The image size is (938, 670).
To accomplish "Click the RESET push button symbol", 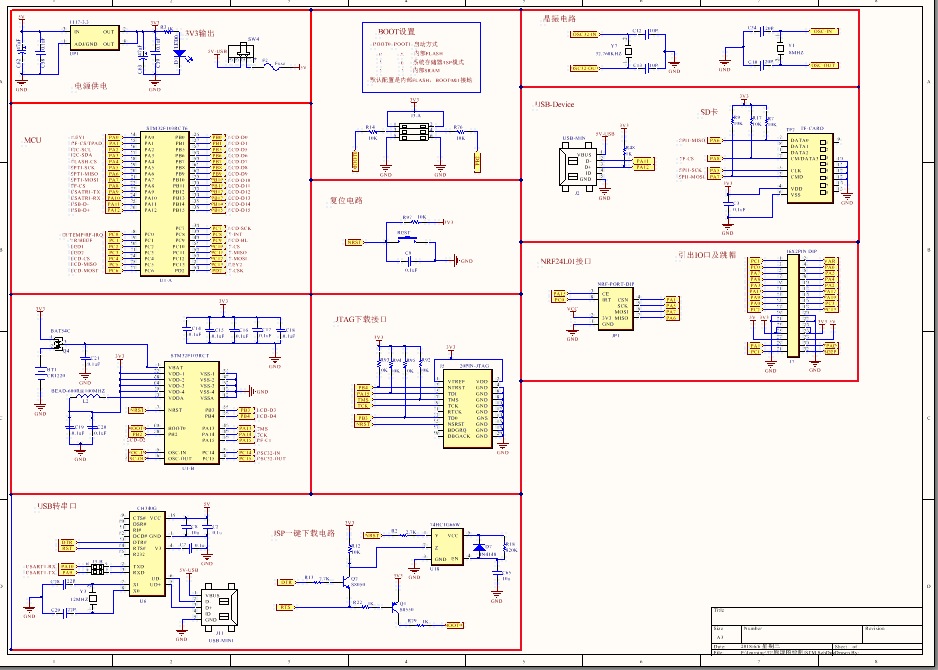I will (x=405, y=241).
